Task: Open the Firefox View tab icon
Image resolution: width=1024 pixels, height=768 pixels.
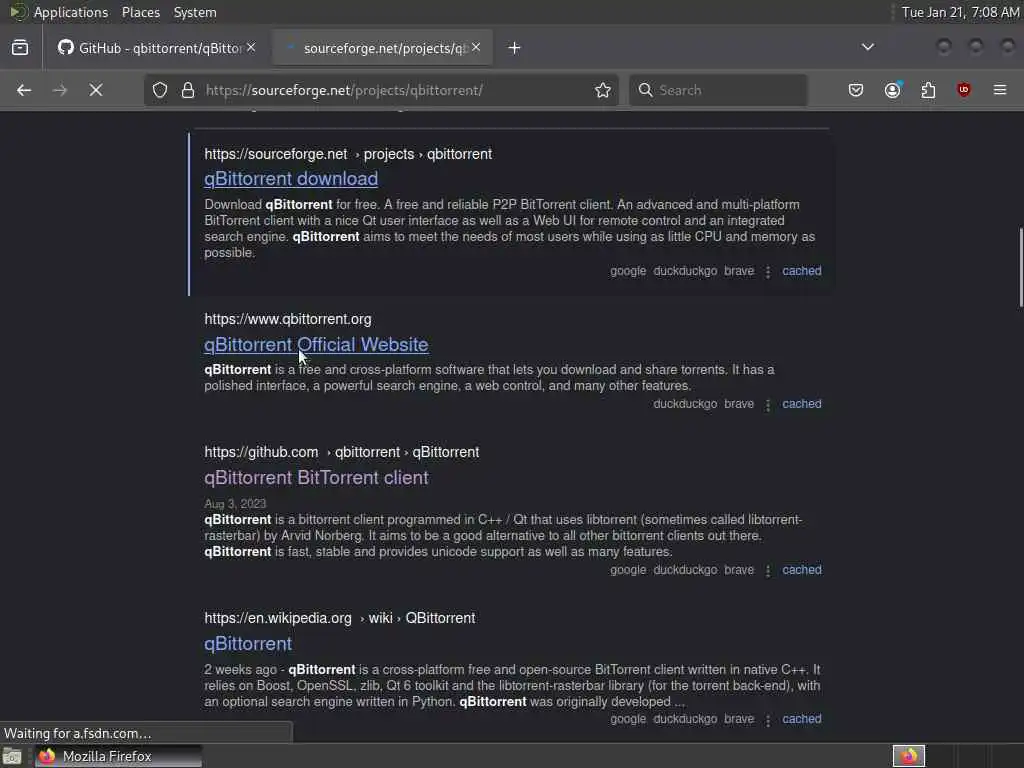Action: click(20, 48)
